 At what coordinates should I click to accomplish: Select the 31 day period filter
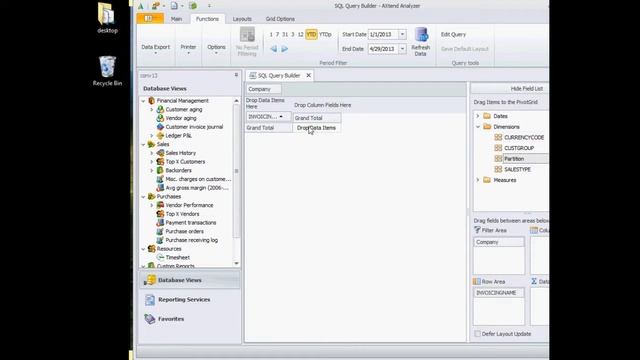click(285, 34)
